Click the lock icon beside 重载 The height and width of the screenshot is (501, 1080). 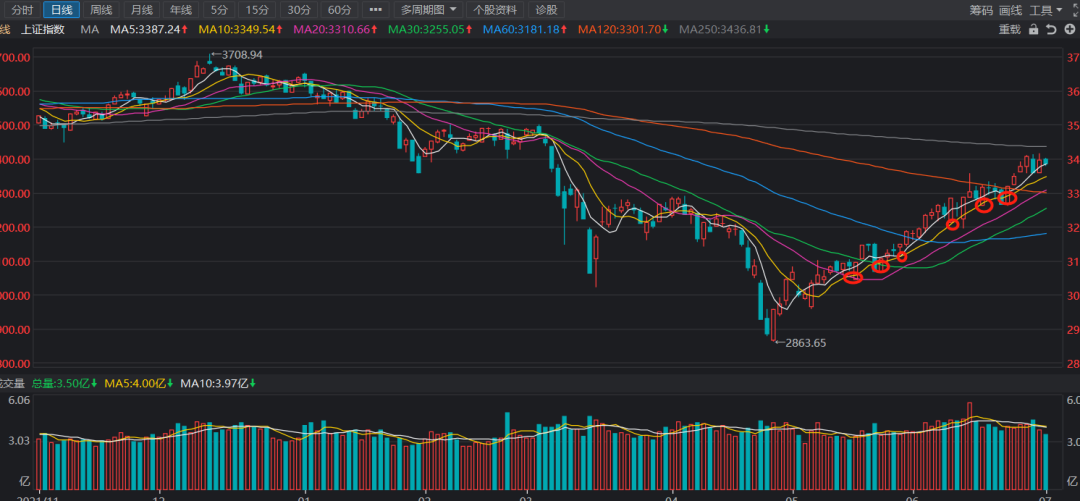(x=1035, y=30)
